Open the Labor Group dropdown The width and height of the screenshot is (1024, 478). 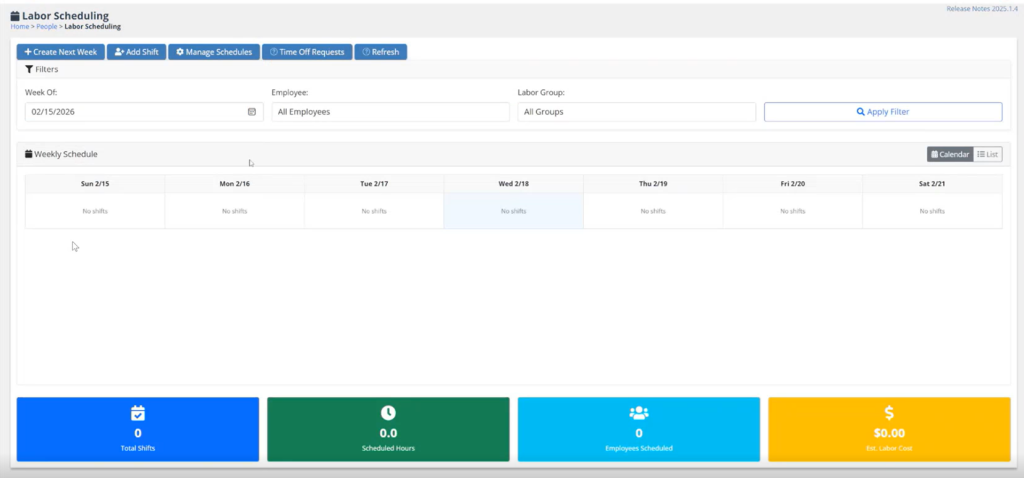click(x=636, y=112)
